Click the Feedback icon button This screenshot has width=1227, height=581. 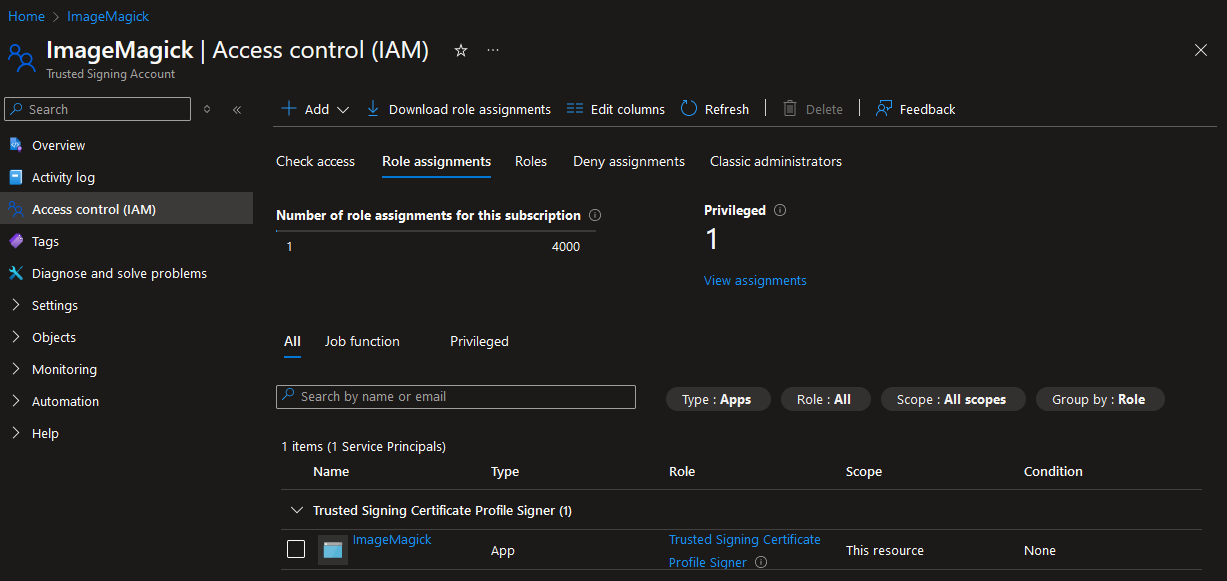884,109
